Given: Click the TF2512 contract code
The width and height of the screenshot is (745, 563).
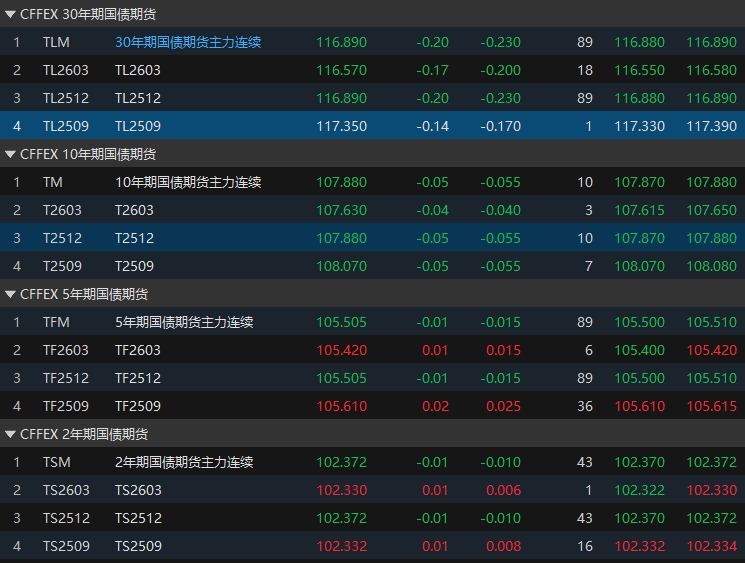Looking at the screenshot, I should click(66, 378).
